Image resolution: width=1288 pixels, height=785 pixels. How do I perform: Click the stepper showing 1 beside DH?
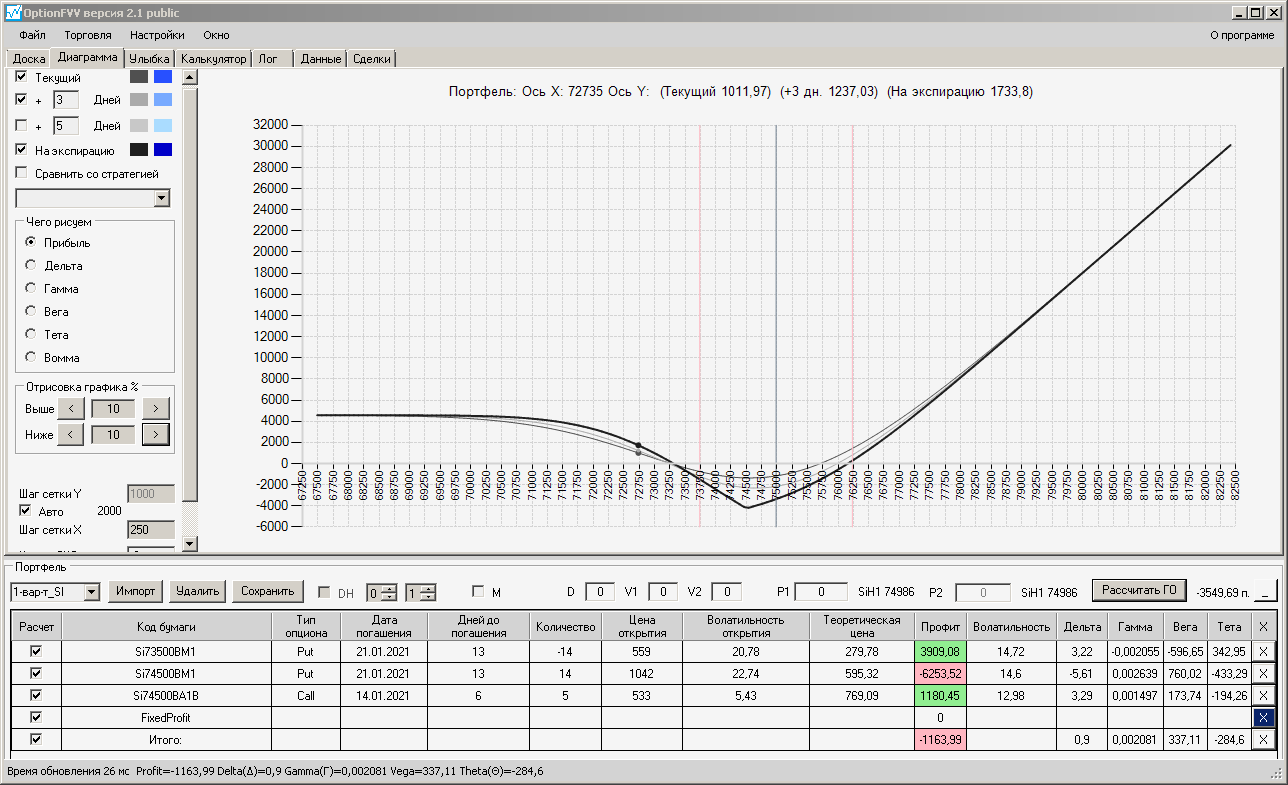tap(420, 592)
